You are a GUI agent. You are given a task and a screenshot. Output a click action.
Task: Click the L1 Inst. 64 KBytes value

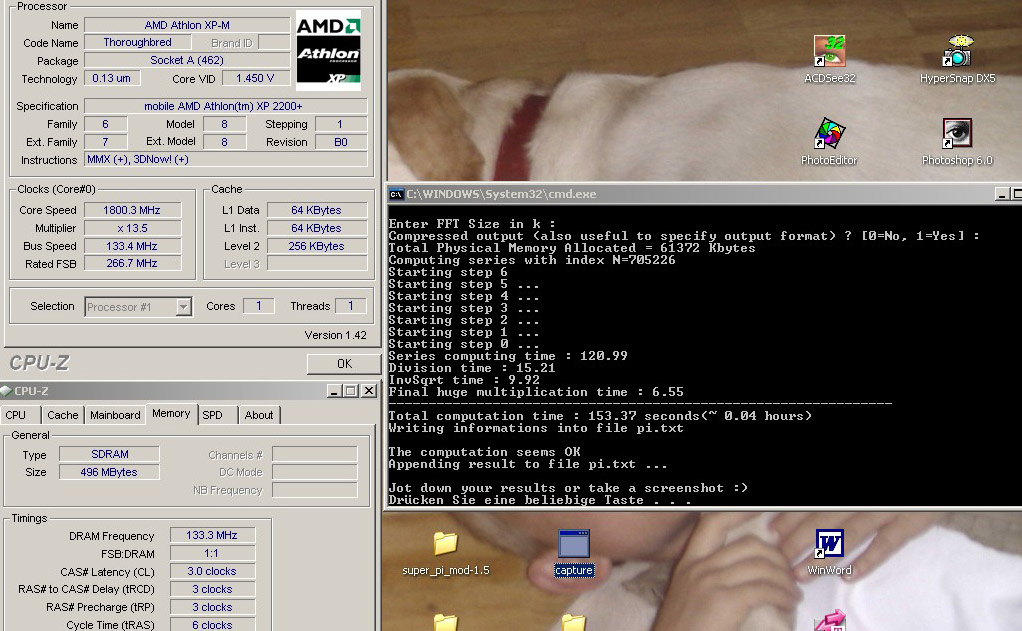point(317,228)
